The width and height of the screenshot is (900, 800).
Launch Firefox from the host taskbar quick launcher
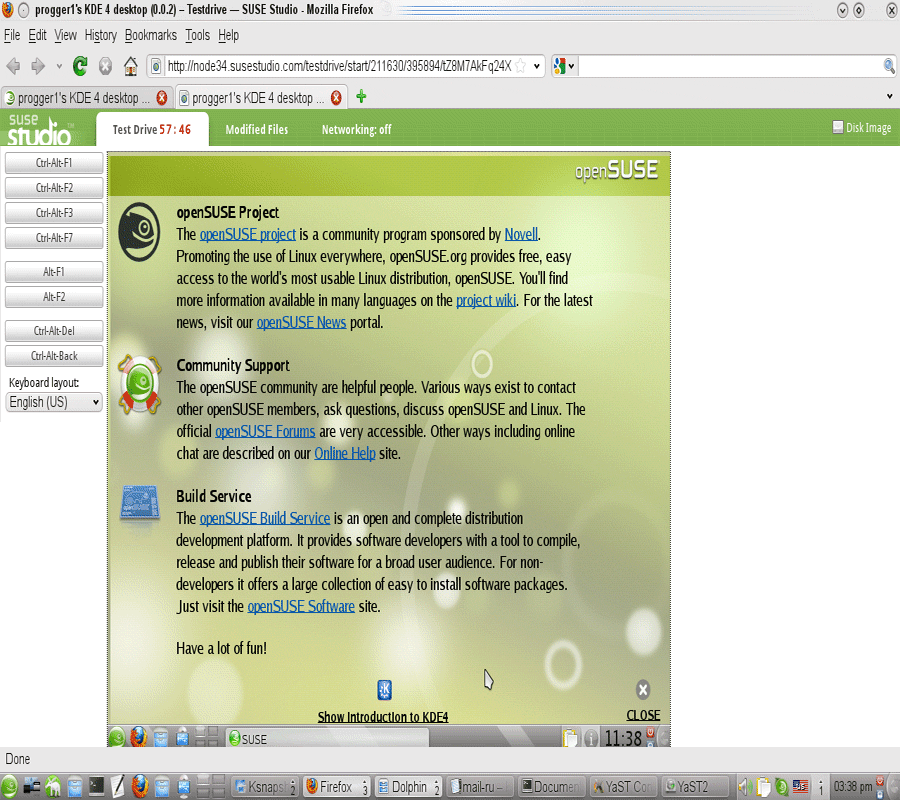point(139,786)
